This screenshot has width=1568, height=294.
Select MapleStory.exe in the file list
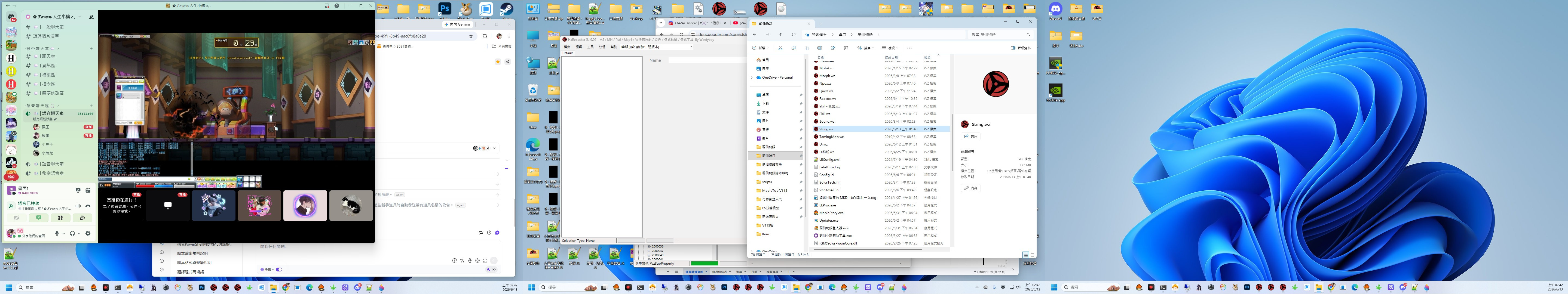tap(831, 213)
